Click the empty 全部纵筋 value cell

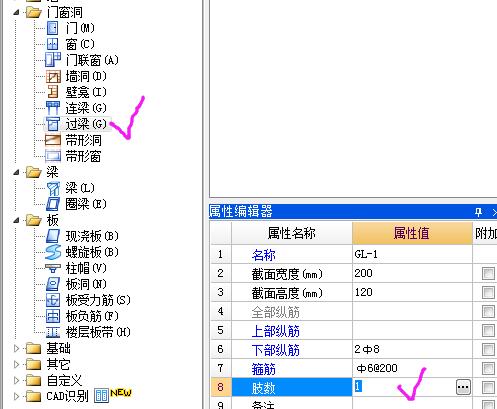point(412,312)
